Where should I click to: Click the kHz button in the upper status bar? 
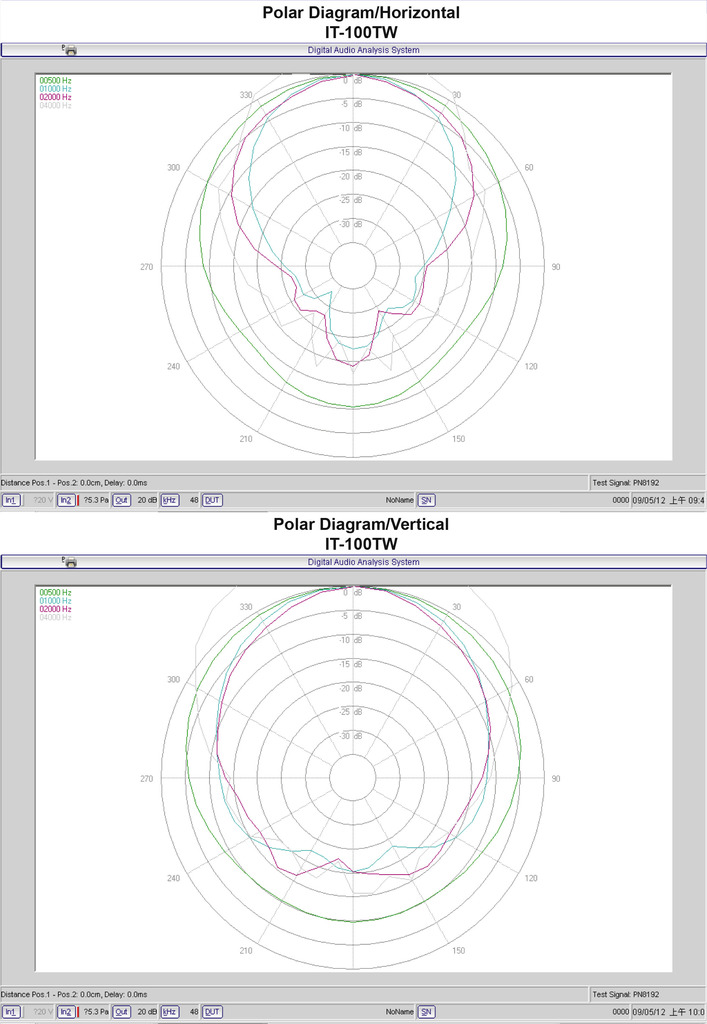click(x=170, y=500)
